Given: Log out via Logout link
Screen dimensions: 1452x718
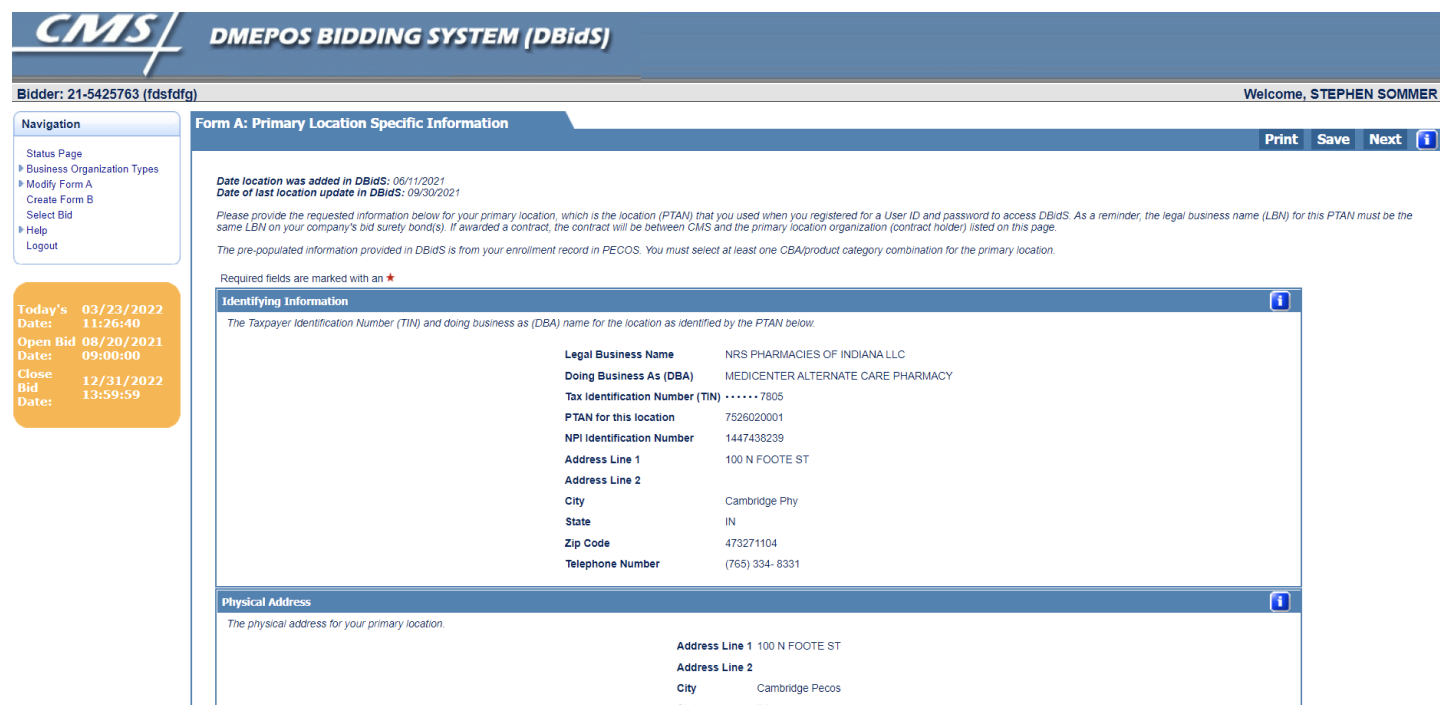Looking at the screenshot, I should pos(42,246).
